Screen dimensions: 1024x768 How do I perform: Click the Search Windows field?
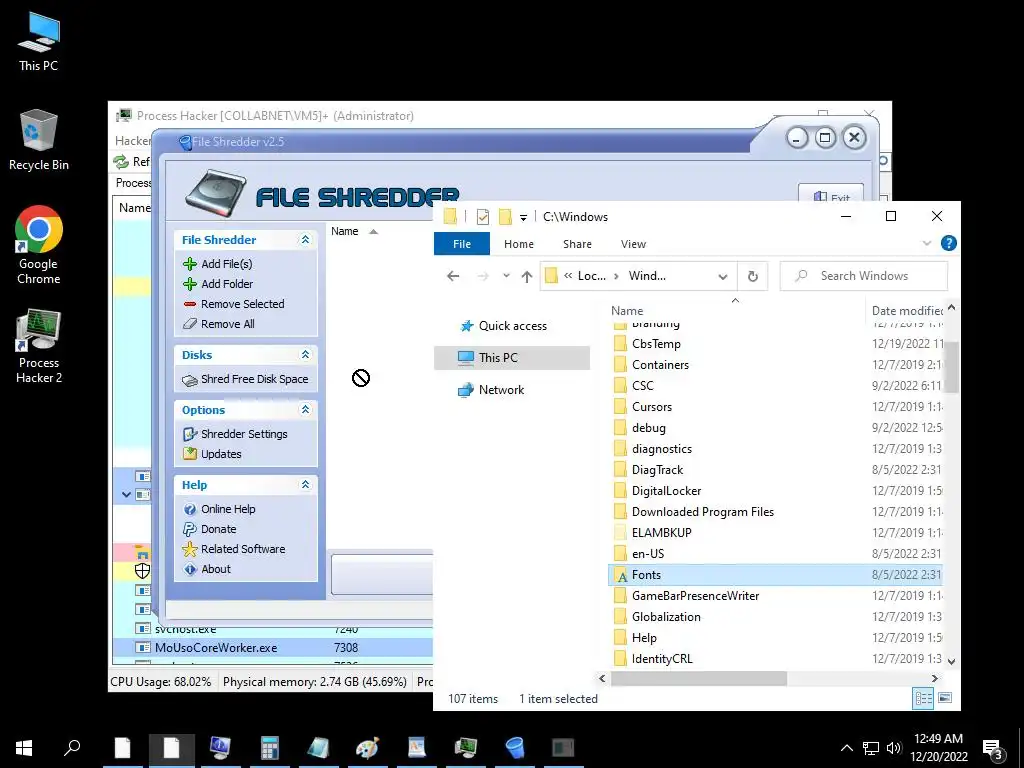[x=864, y=276]
